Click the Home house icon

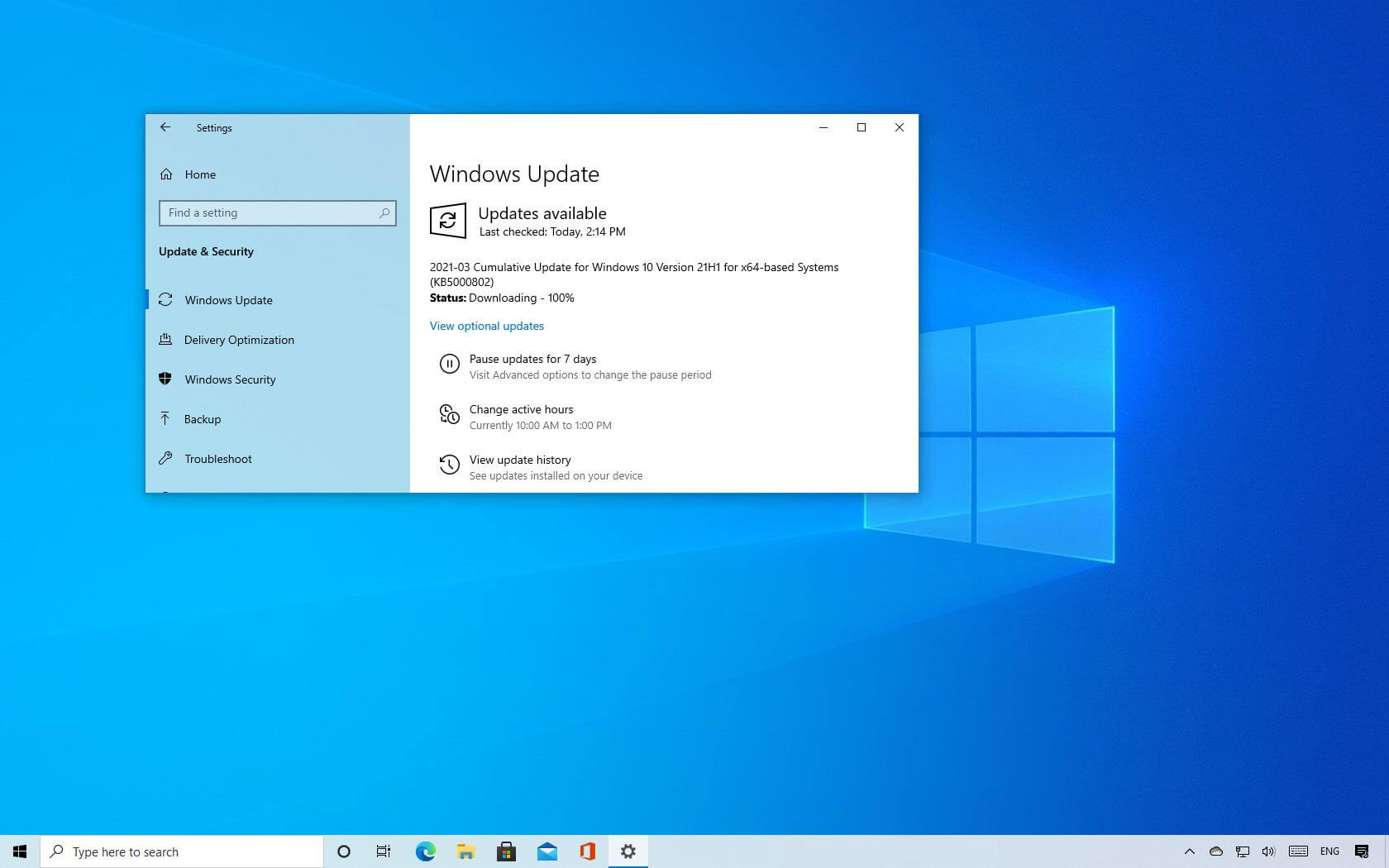[x=166, y=174]
